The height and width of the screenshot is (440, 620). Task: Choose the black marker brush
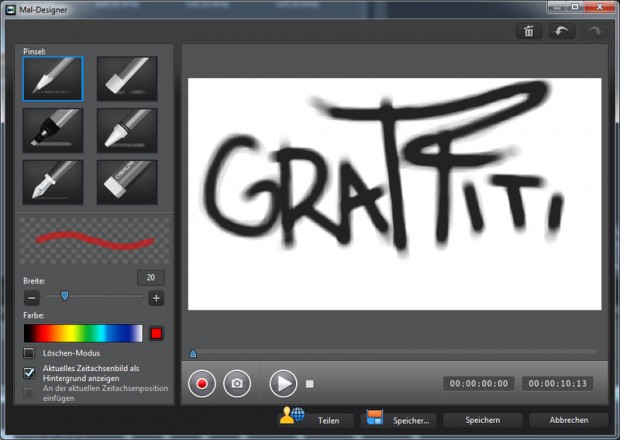pyautogui.click(x=53, y=130)
